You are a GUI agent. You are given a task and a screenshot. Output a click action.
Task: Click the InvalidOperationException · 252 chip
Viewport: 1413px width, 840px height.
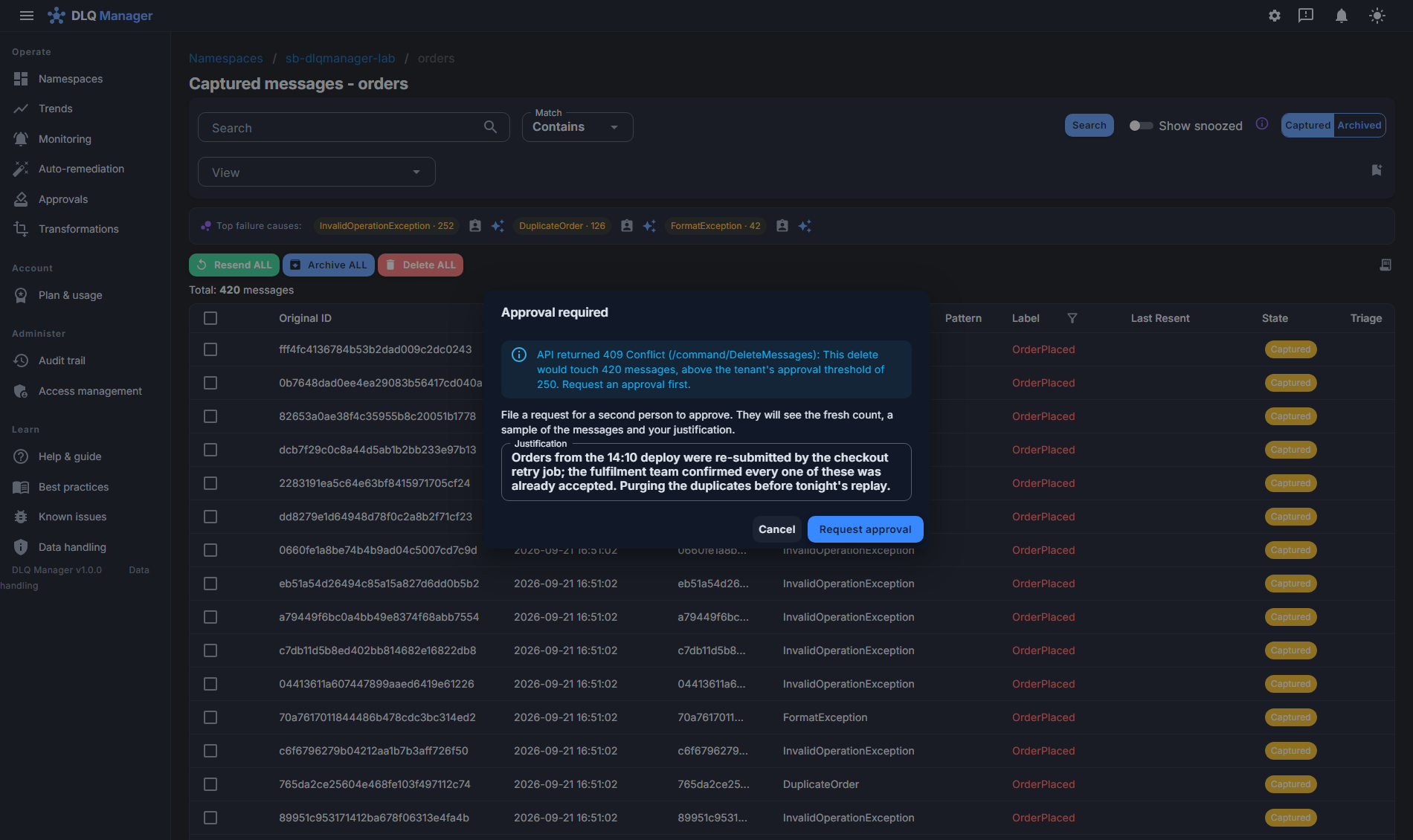click(386, 226)
